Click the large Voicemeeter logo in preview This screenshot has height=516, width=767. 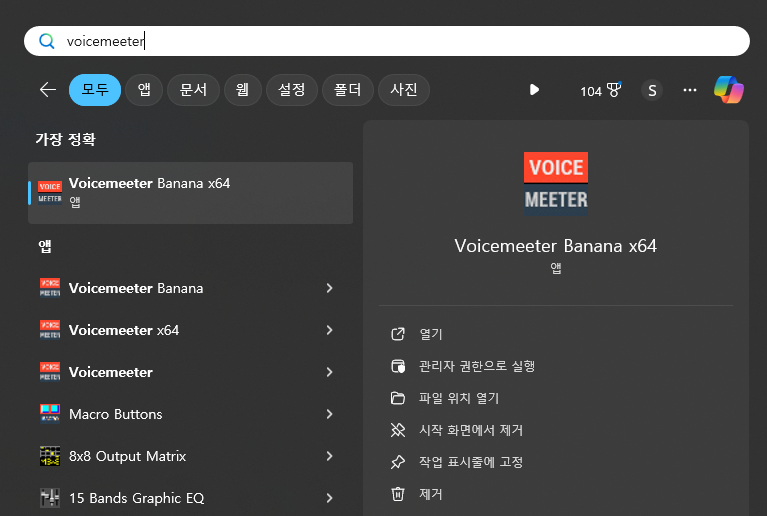click(x=556, y=184)
